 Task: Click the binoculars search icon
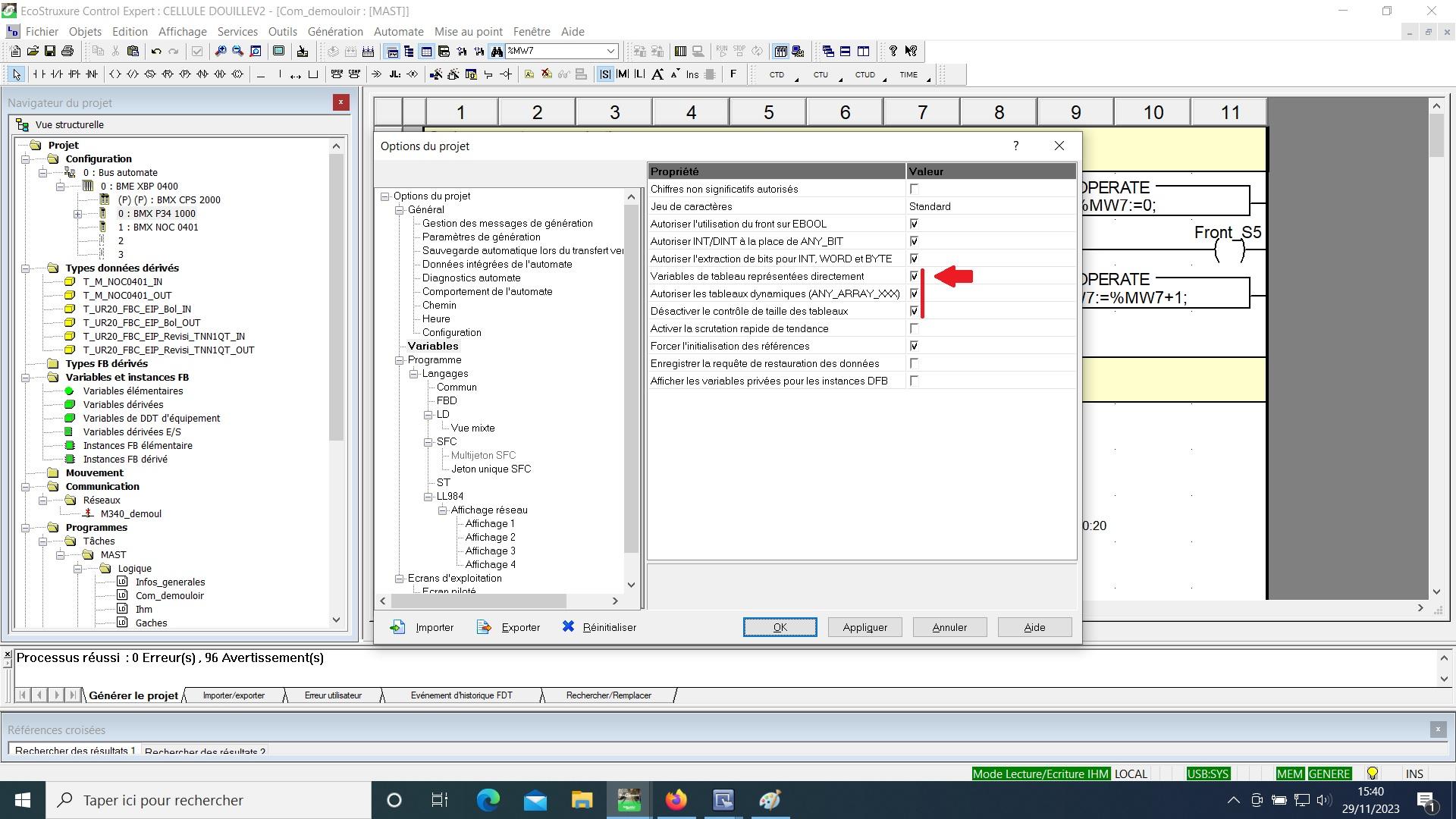[497, 52]
